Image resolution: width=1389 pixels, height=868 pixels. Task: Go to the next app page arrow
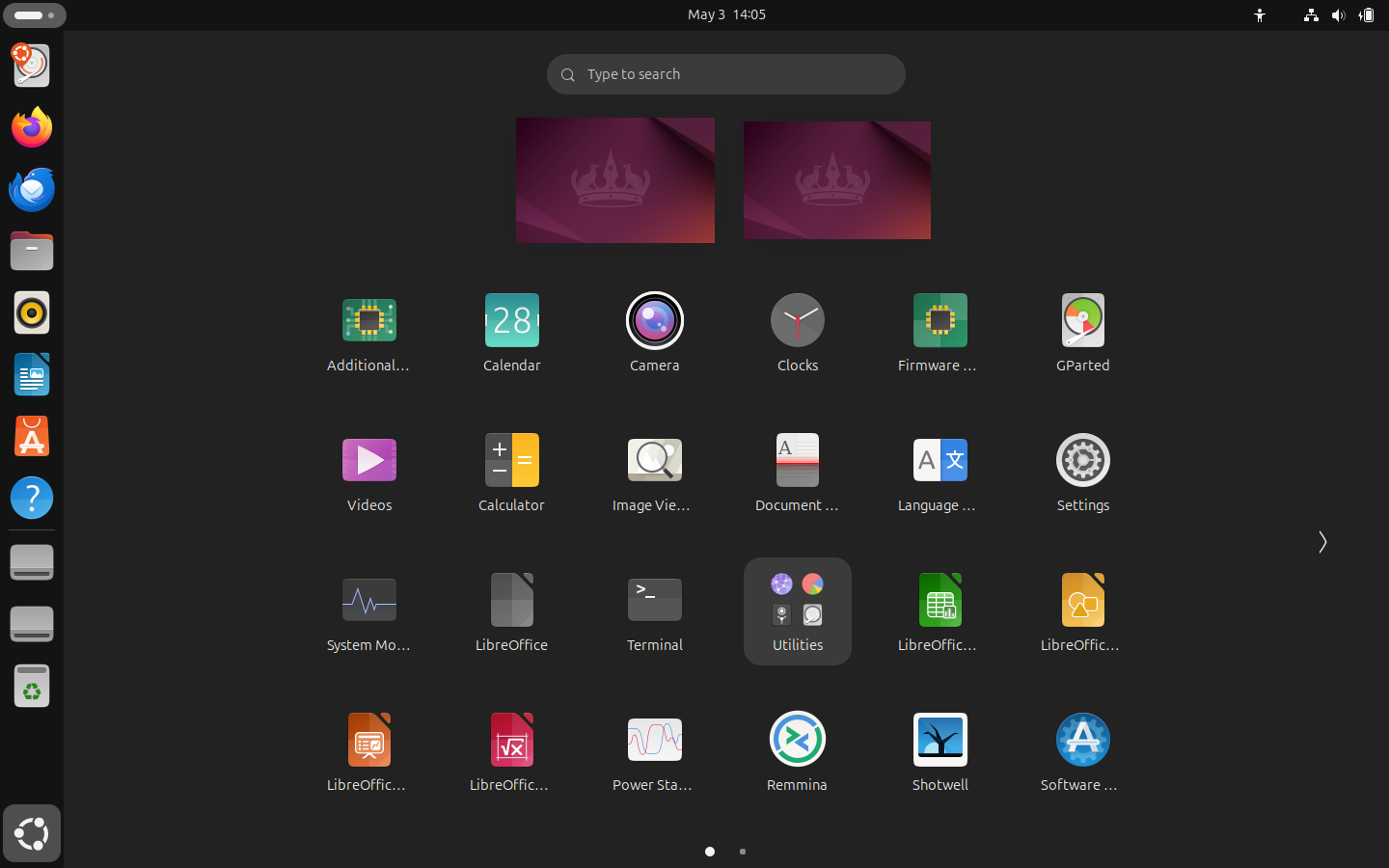point(1322,542)
